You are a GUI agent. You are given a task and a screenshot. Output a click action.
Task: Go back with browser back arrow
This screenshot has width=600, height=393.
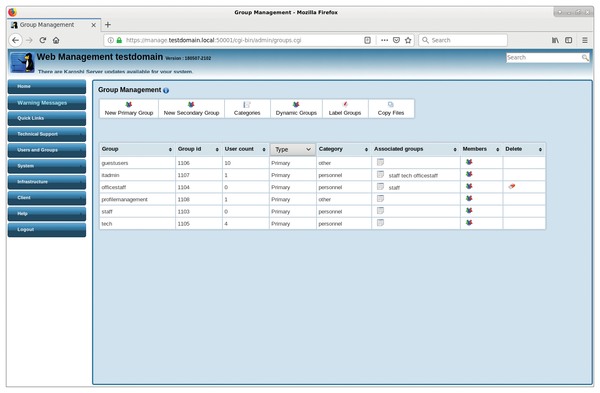pyautogui.click(x=15, y=40)
